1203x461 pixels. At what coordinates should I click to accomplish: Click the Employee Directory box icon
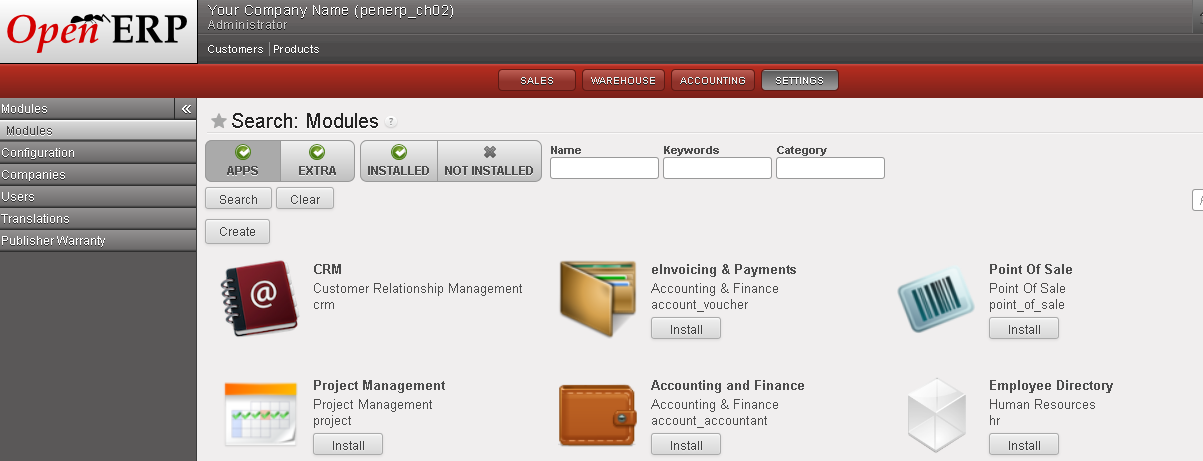[x=936, y=414]
